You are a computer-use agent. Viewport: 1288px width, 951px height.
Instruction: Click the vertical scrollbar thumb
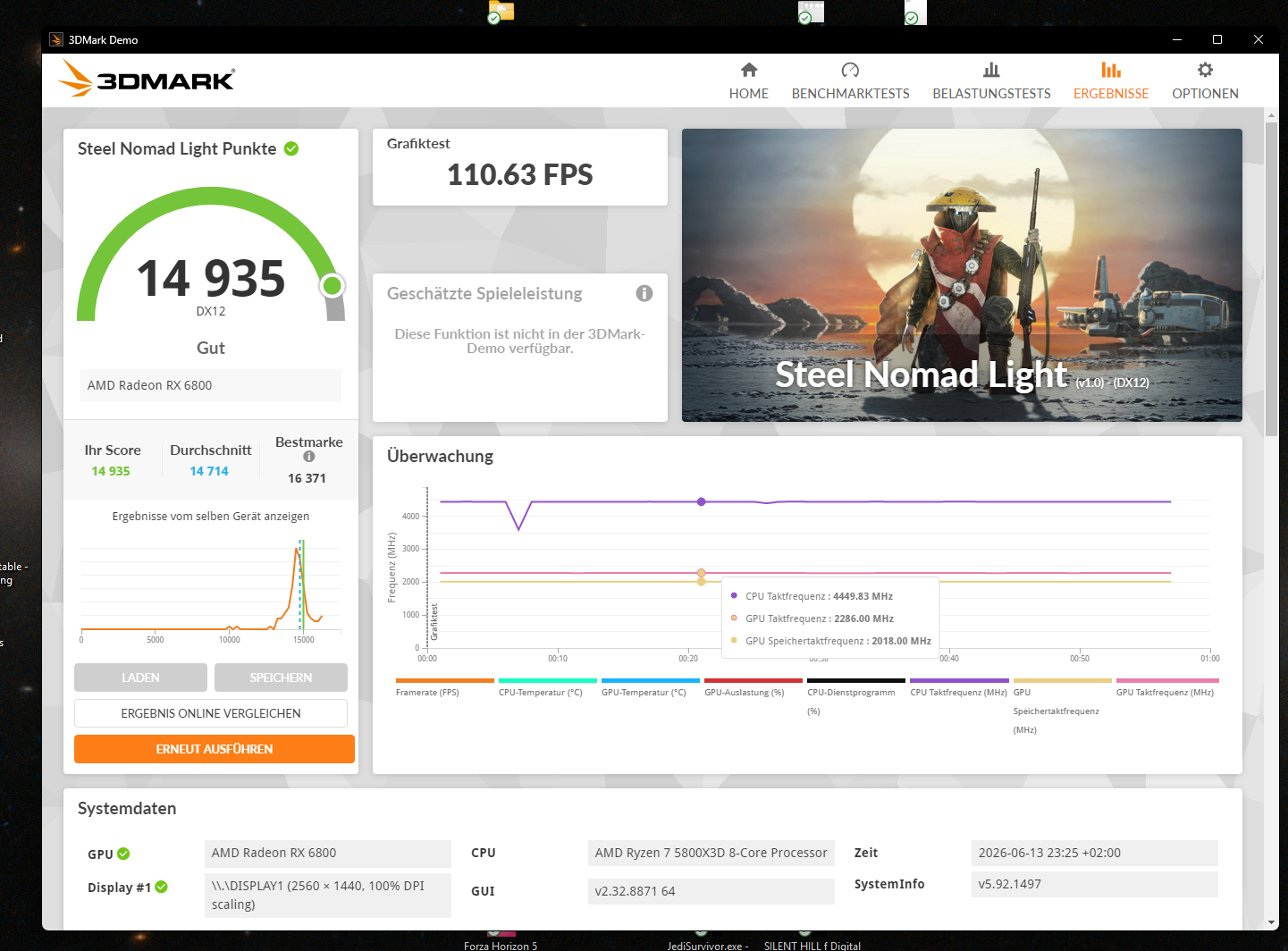pyautogui.click(x=1271, y=279)
